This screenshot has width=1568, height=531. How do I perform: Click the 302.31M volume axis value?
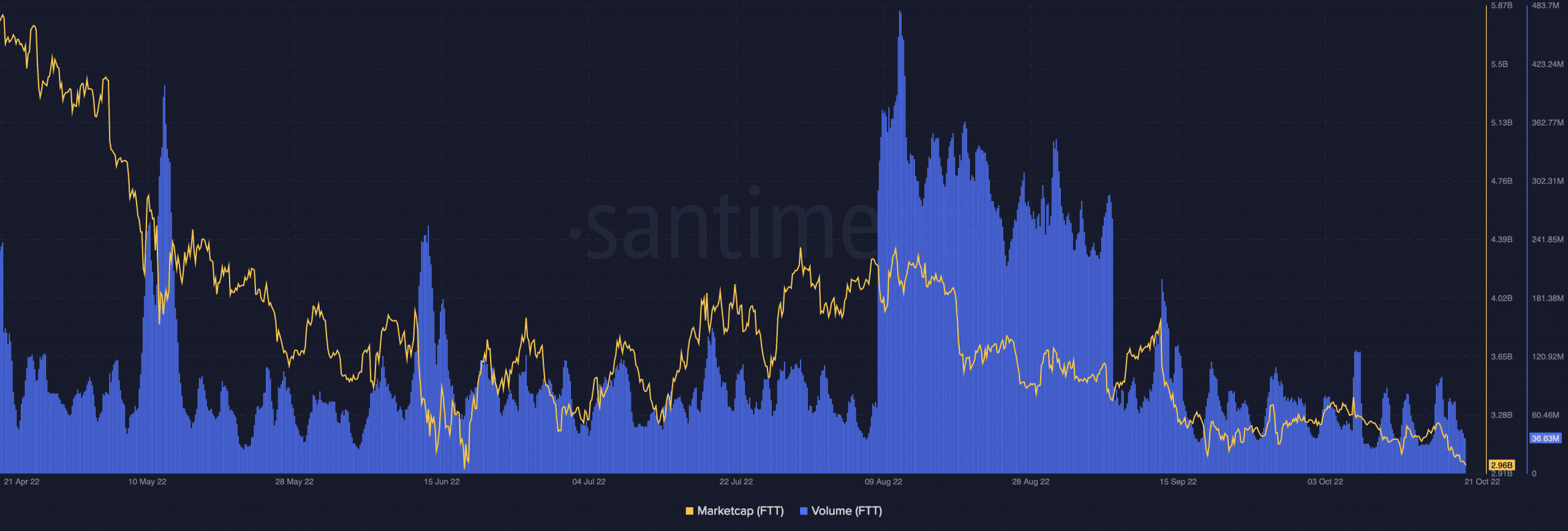tap(1547, 181)
